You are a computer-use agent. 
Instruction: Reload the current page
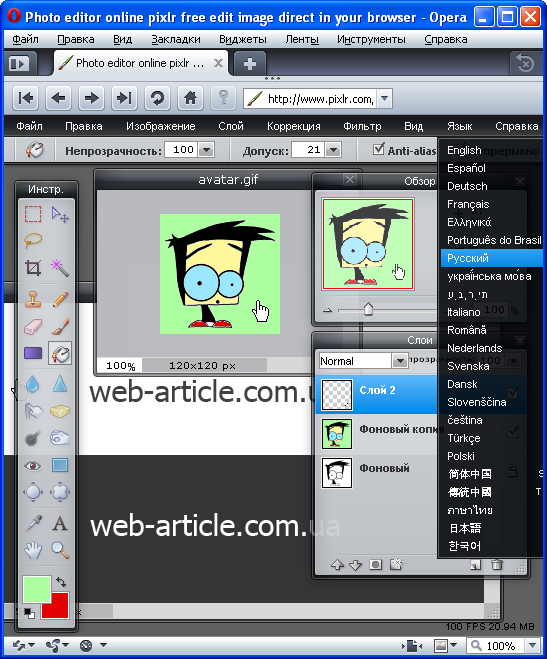(157, 98)
